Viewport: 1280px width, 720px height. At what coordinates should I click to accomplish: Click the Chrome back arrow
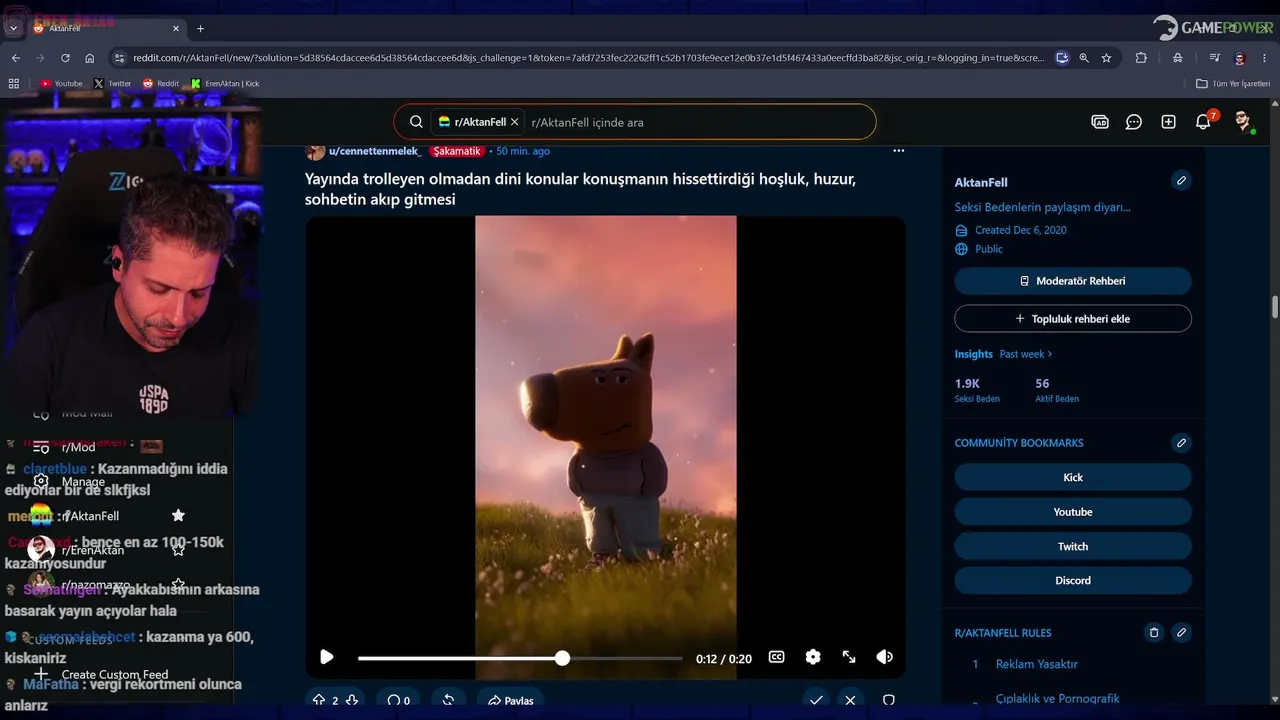15,58
